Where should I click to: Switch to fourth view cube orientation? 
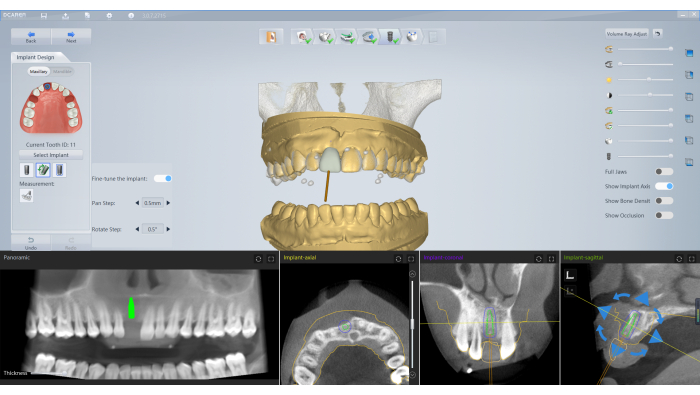pos(689,118)
